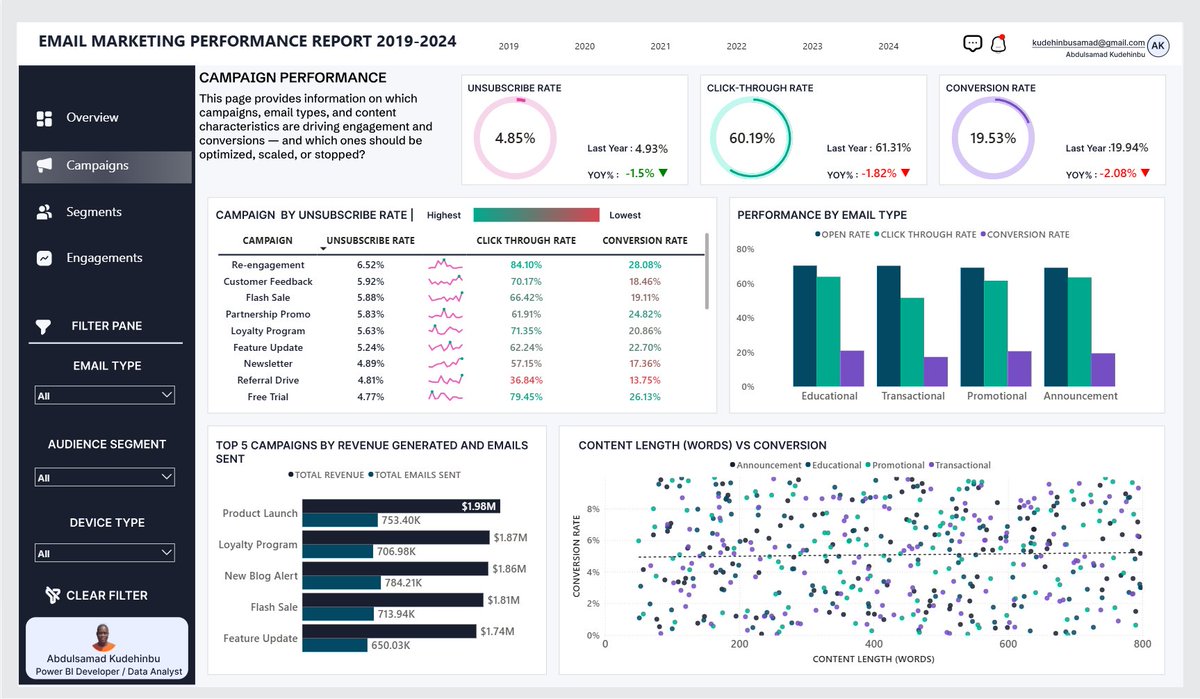Screen dimensions: 1200x699
Task: Click the Transactional conversion rate bar
Action: click(x=935, y=372)
